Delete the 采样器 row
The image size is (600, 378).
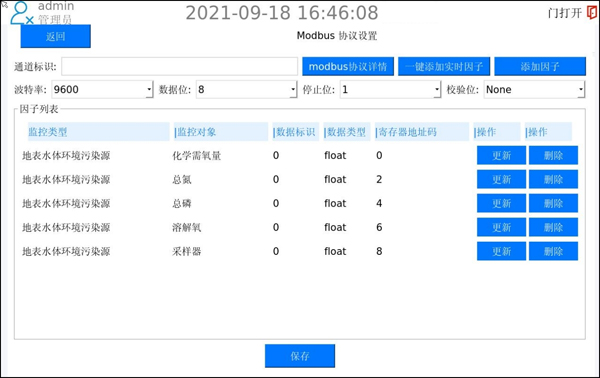pyautogui.click(x=553, y=251)
